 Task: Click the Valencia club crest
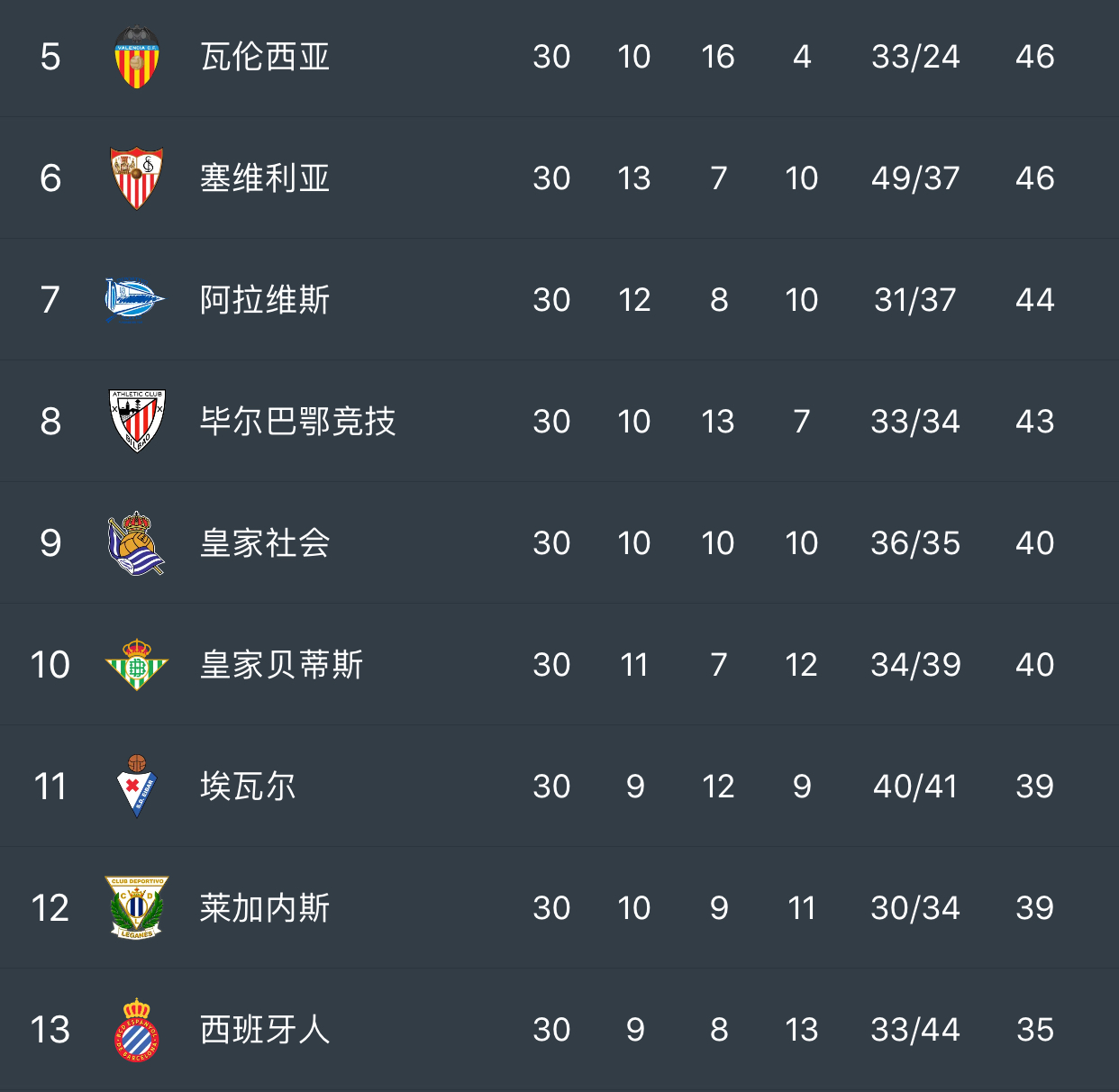[137, 57]
